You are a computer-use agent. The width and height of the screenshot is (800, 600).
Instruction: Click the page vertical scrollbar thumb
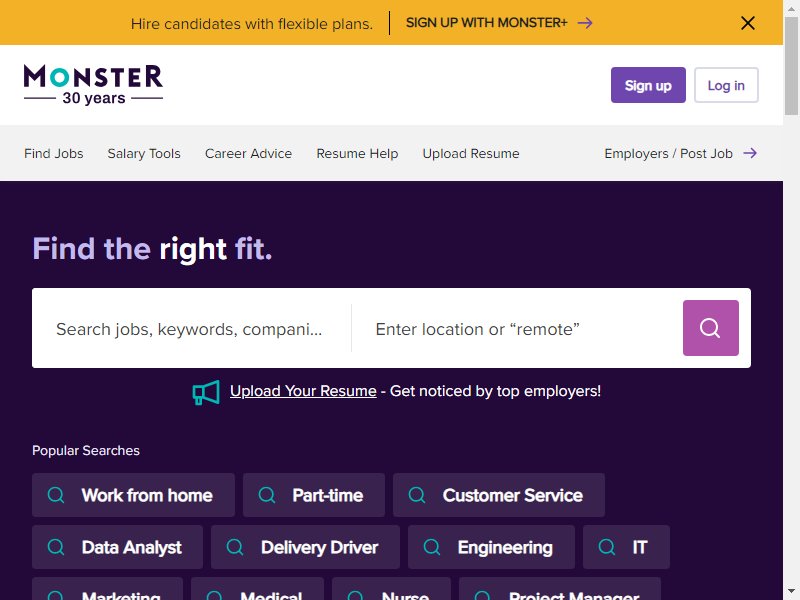(x=791, y=66)
